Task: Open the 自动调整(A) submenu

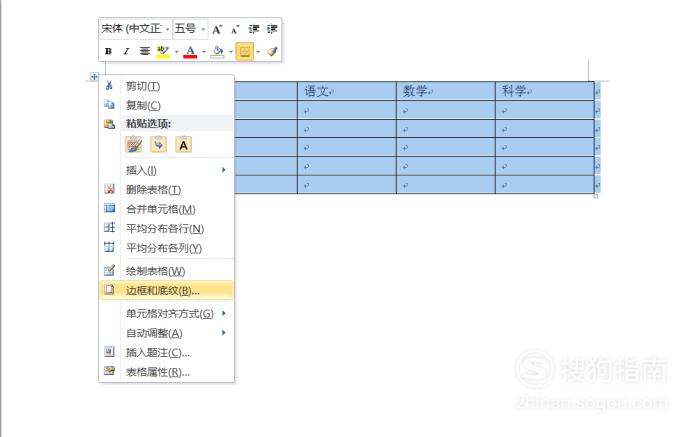Action: coord(166,333)
